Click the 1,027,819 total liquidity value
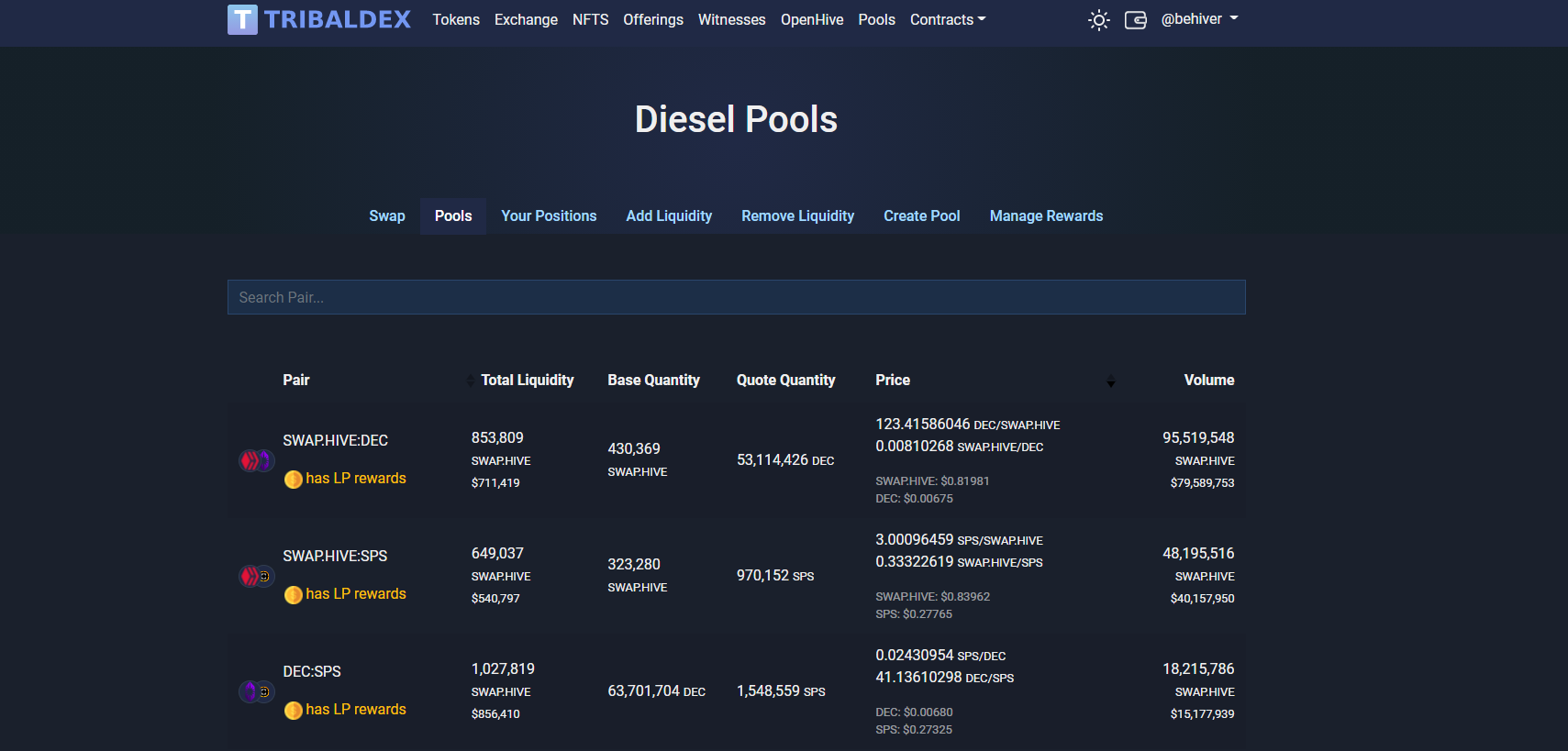Screen dimensions: 1568x751 click(x=503, y=668)
